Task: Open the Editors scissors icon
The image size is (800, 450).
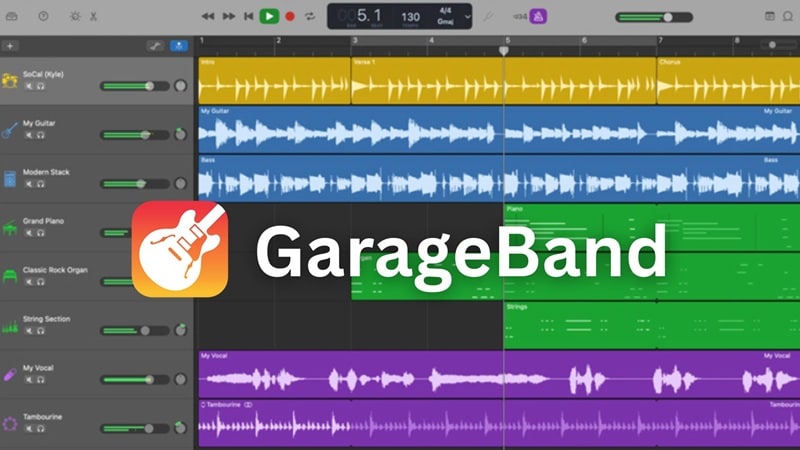Action: click(93, 16)
